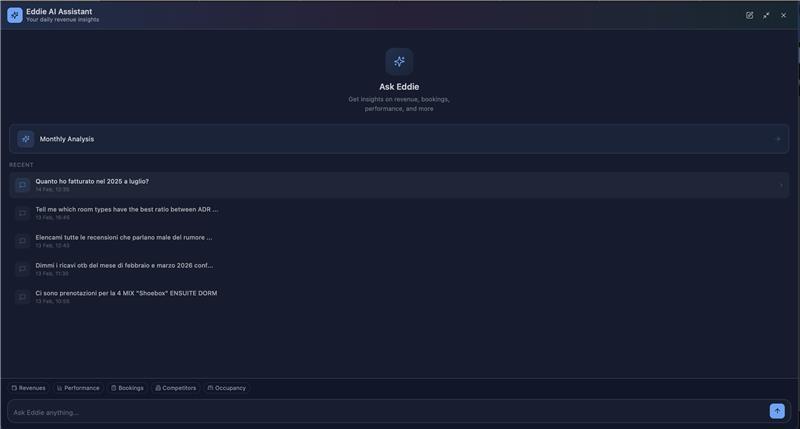Open 'Elencami tutte le recensioni' conversation
800x429 pixels.
(x=123, y=238)
